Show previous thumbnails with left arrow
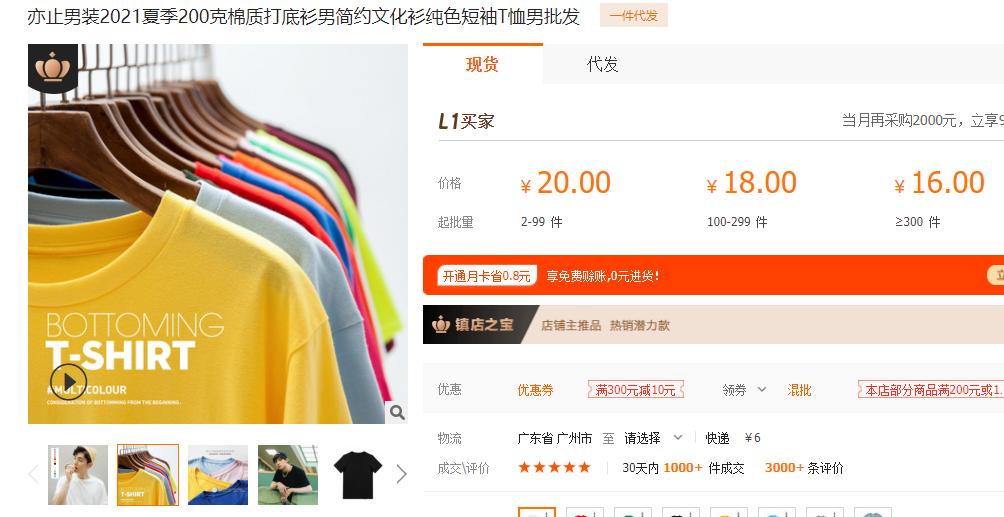Screen dimensions: 1004x517 [x=34, y=474]
